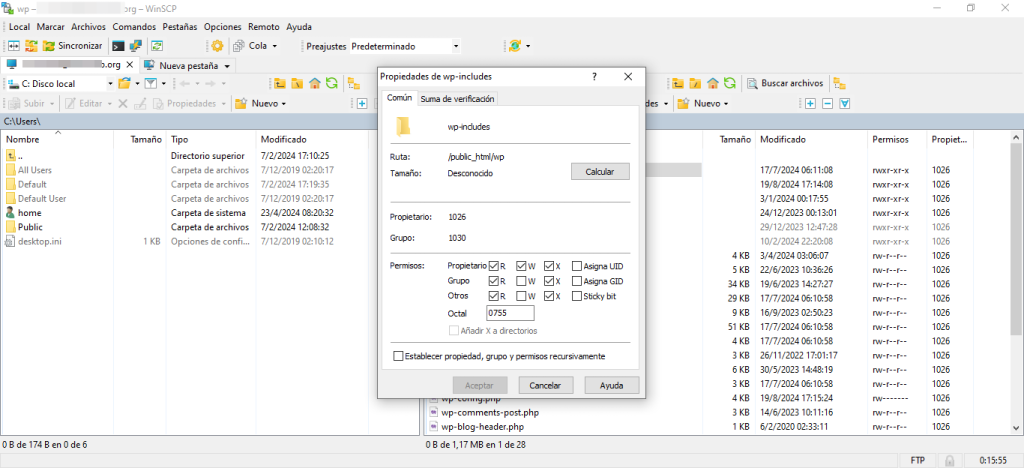Image resolution: width=1024 pixels, height=468 pixels.
Task: Go to local home directory icon
Action: click(x=314, y=84)
